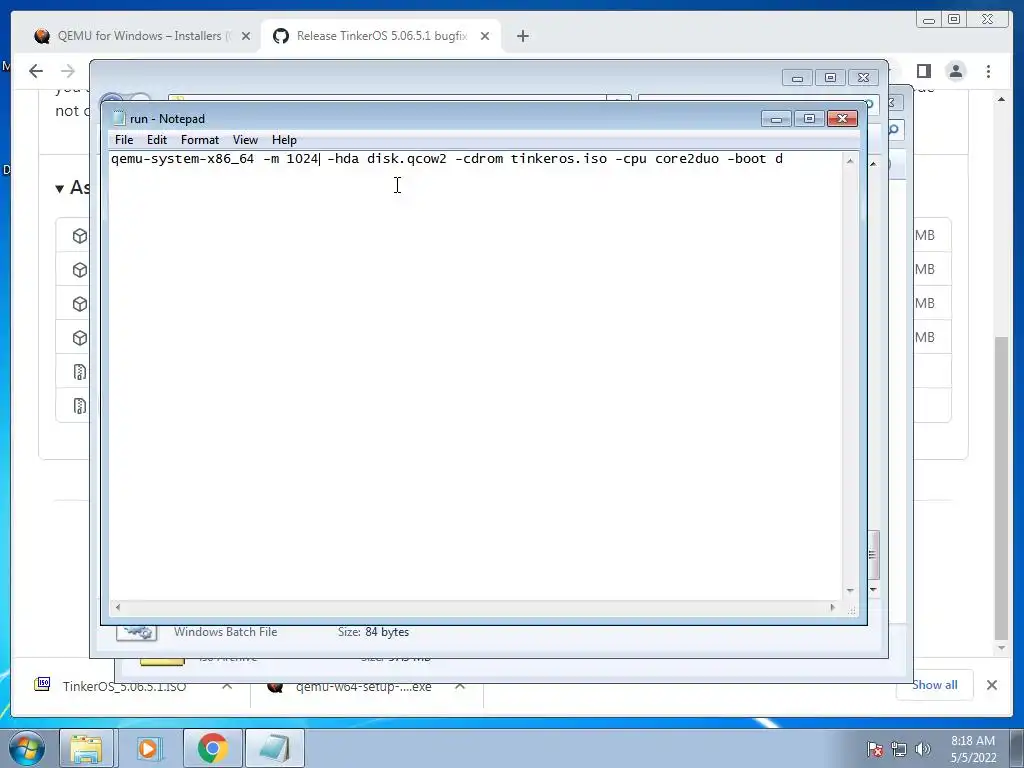Maximize the run - Notepad window
1024x768 pixels.
[x=809, y=119]
